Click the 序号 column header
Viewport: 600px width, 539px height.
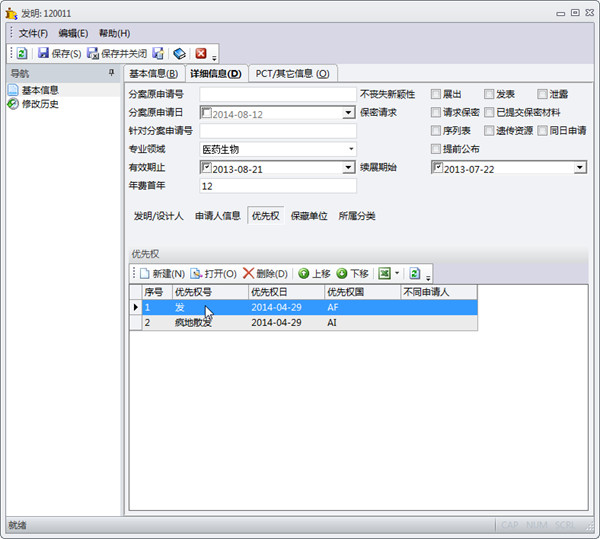157,292
